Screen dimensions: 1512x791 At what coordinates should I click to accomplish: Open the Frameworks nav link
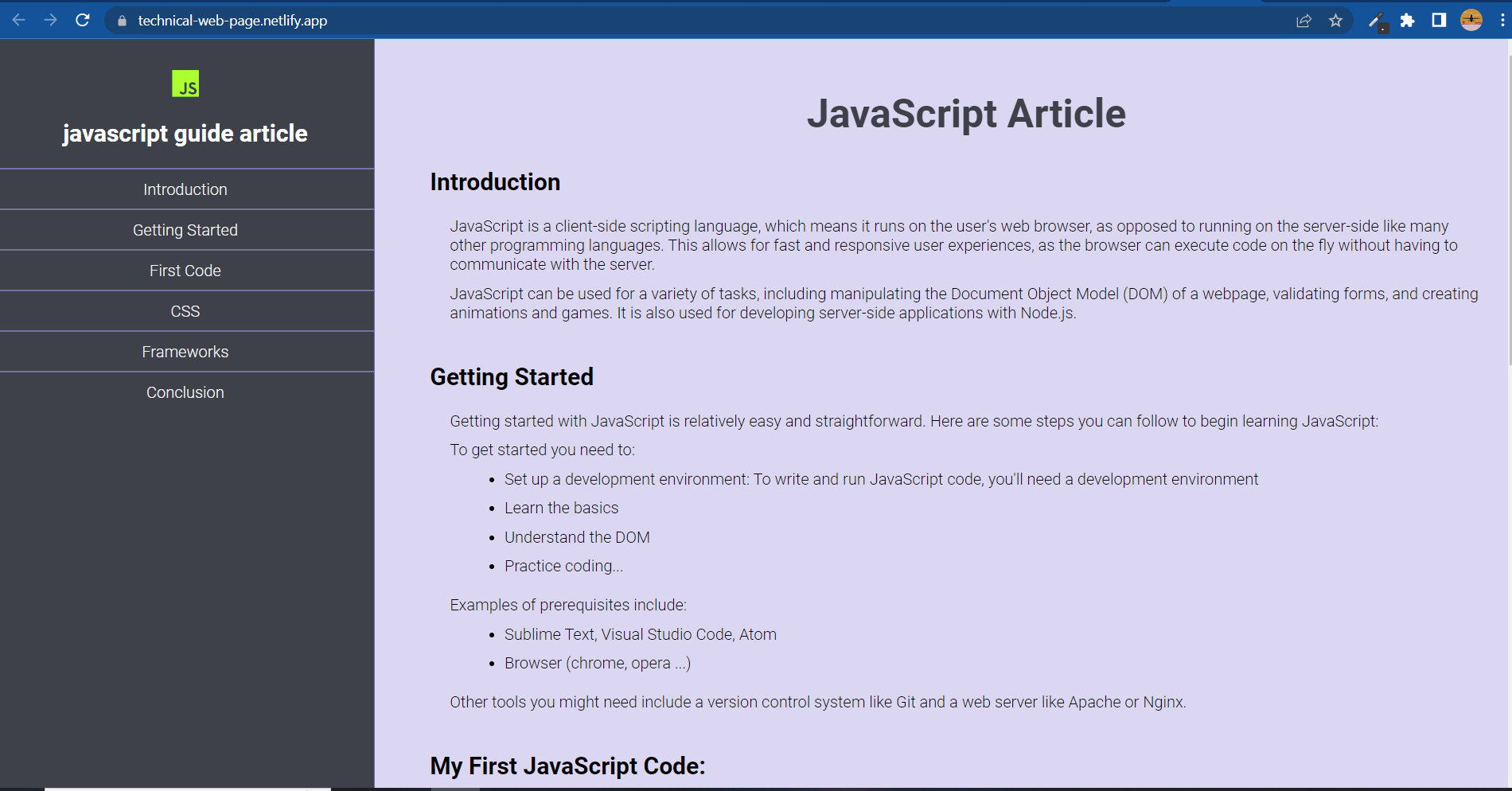[185, 352]
